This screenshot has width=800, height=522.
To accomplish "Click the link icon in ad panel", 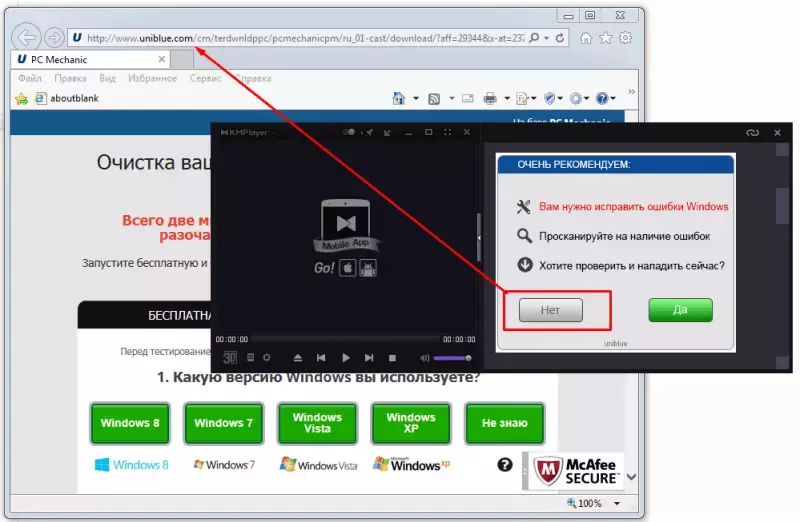I will [753, 133].
